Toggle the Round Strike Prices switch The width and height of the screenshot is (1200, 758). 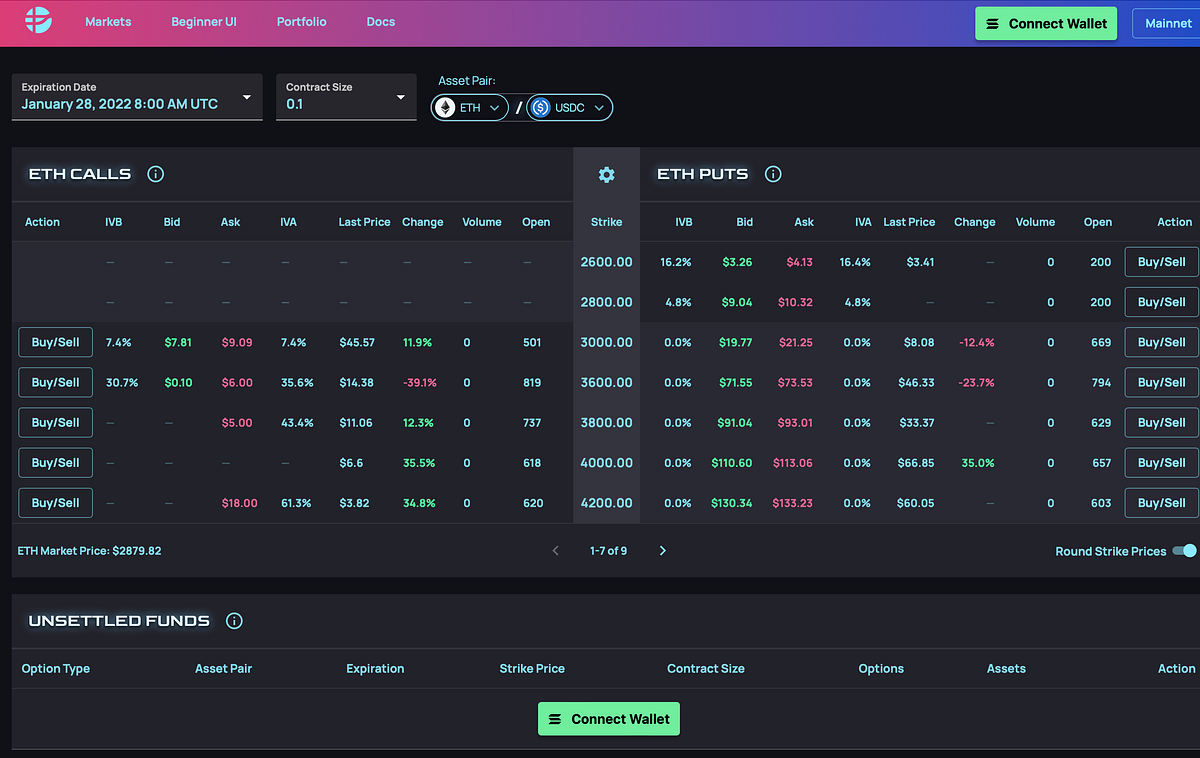(1184, 551)
